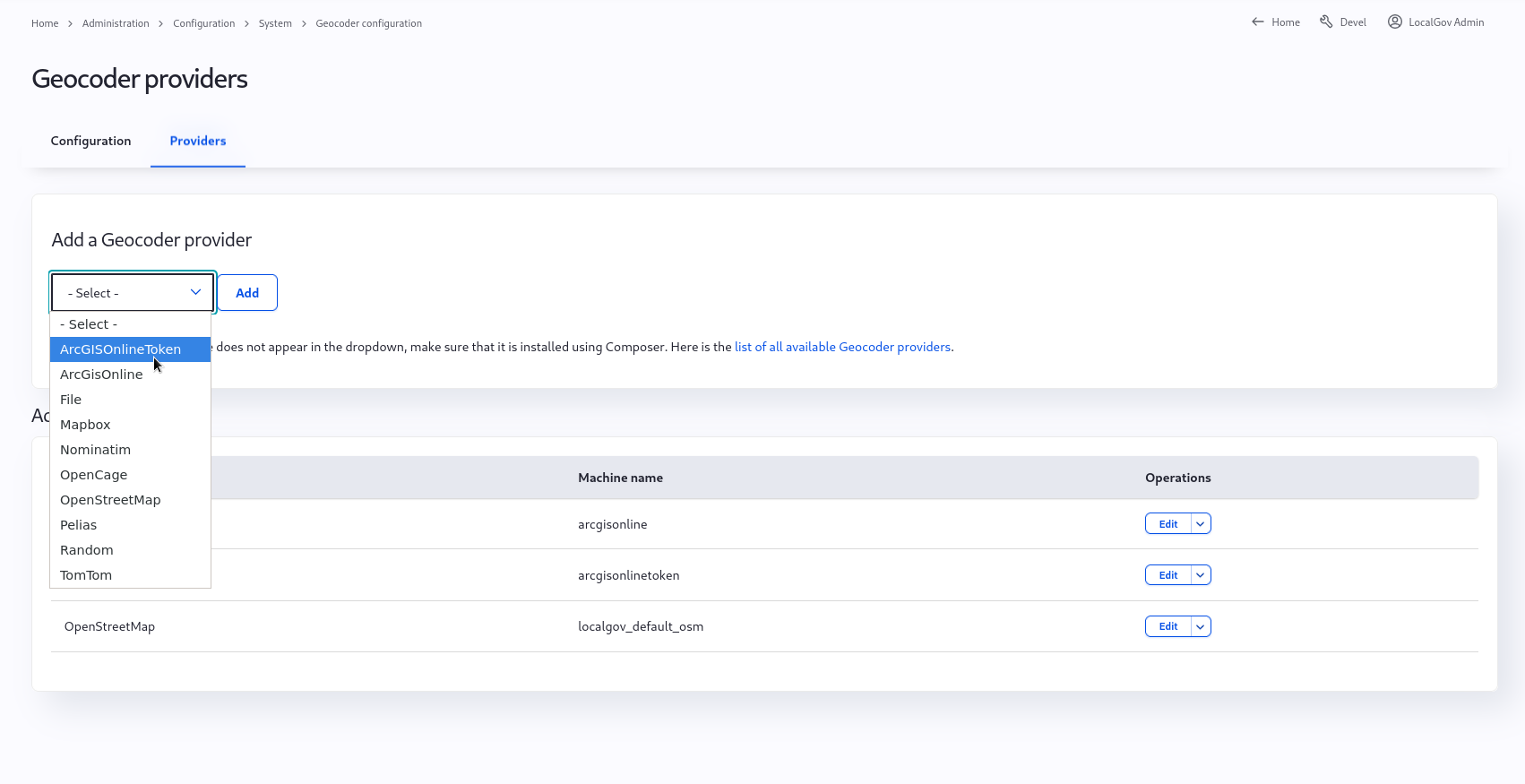Edit the localgov_default_osm provider
This screenshot has height=784, width=1525.
(x=1168, y=626)
